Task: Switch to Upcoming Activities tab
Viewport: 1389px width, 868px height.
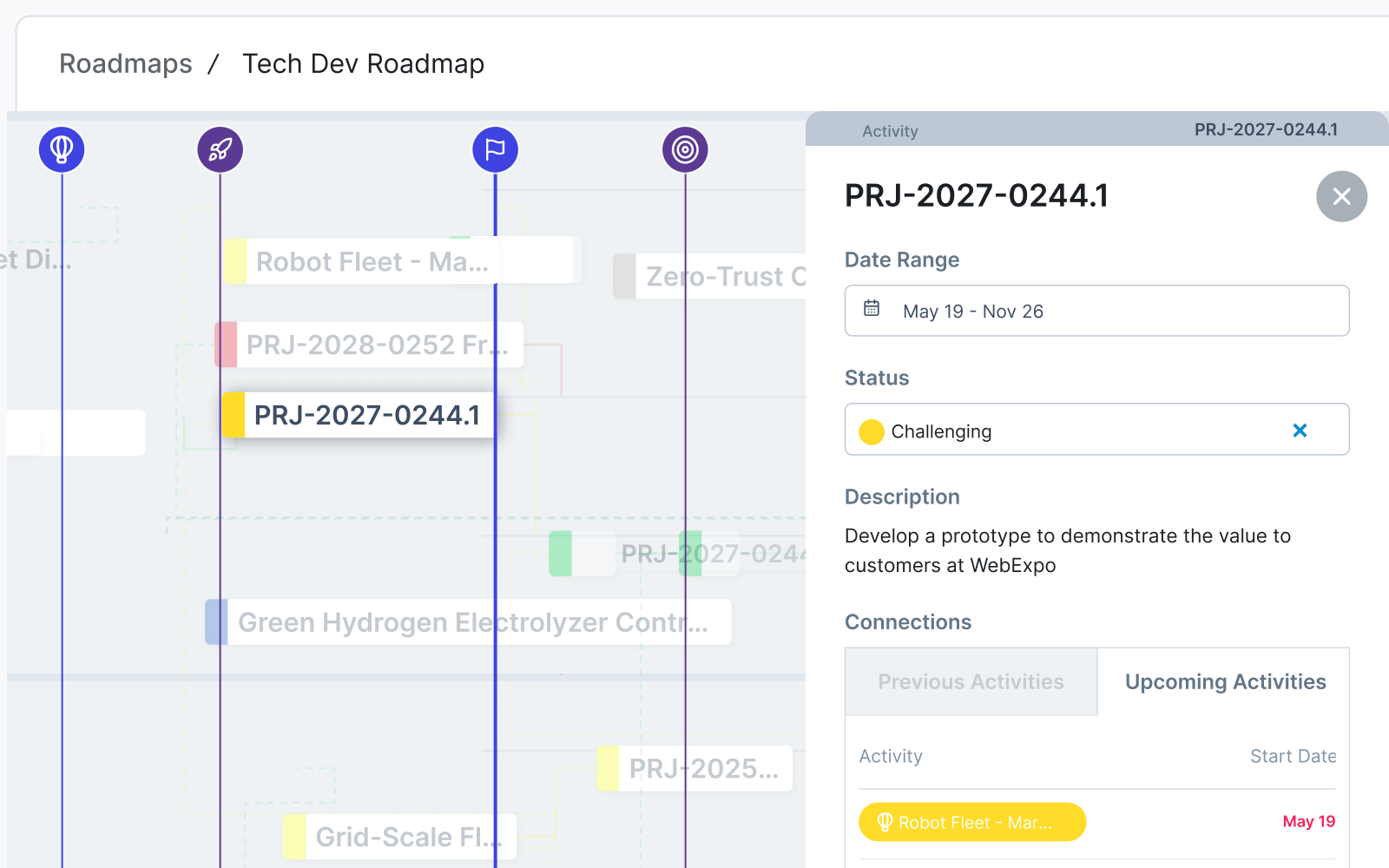Action: point(1225,681)
